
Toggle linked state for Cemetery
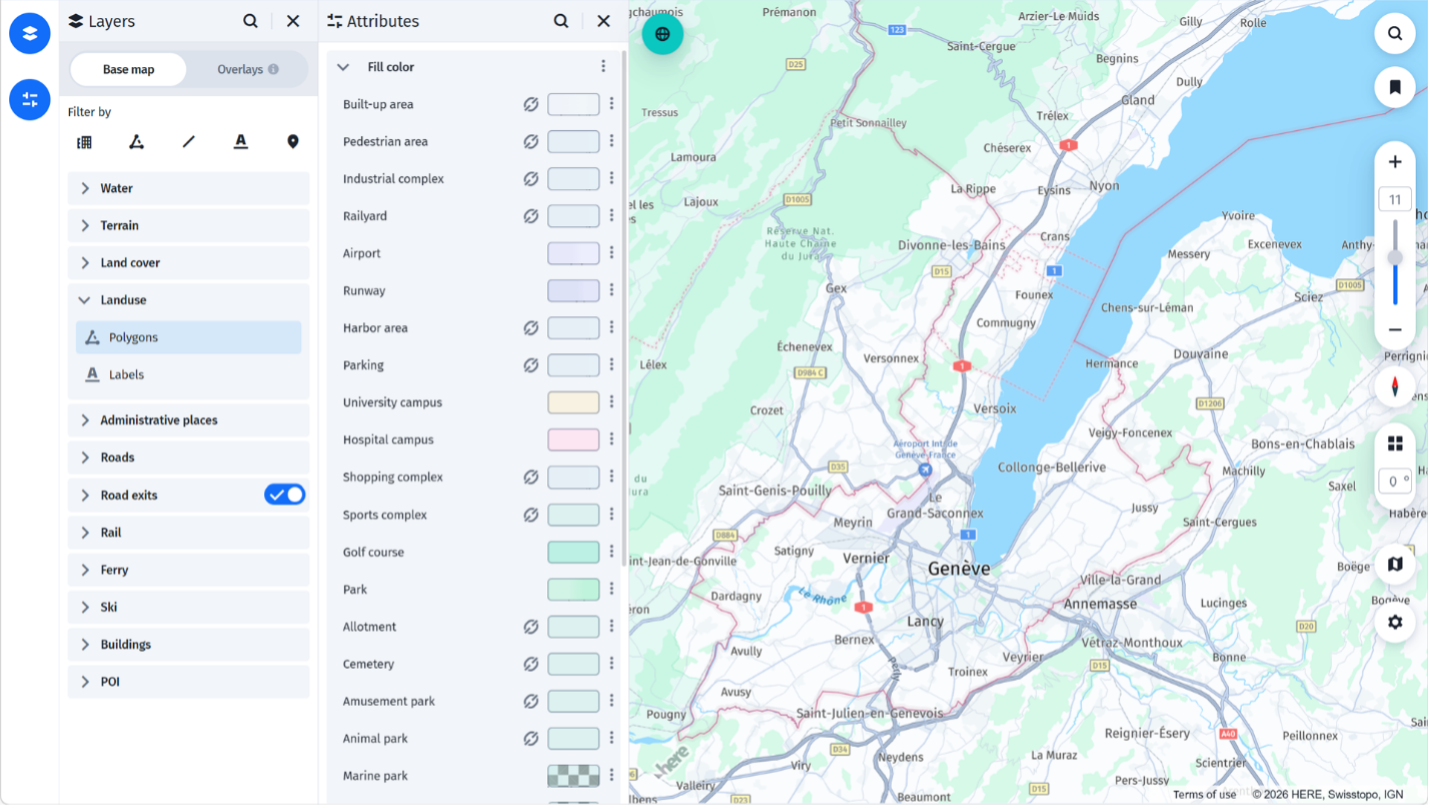[x=531, y=664]
